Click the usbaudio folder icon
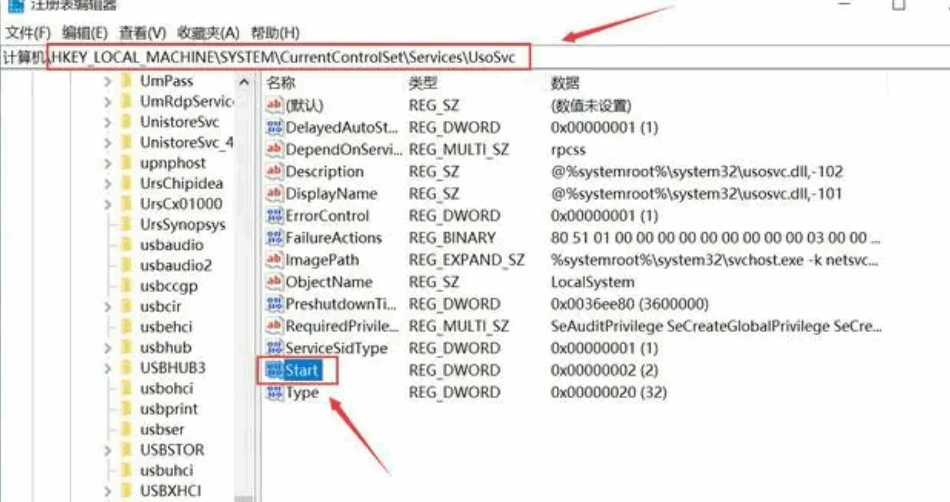This screenshot has height=502, width=950. tap(127, 245)
